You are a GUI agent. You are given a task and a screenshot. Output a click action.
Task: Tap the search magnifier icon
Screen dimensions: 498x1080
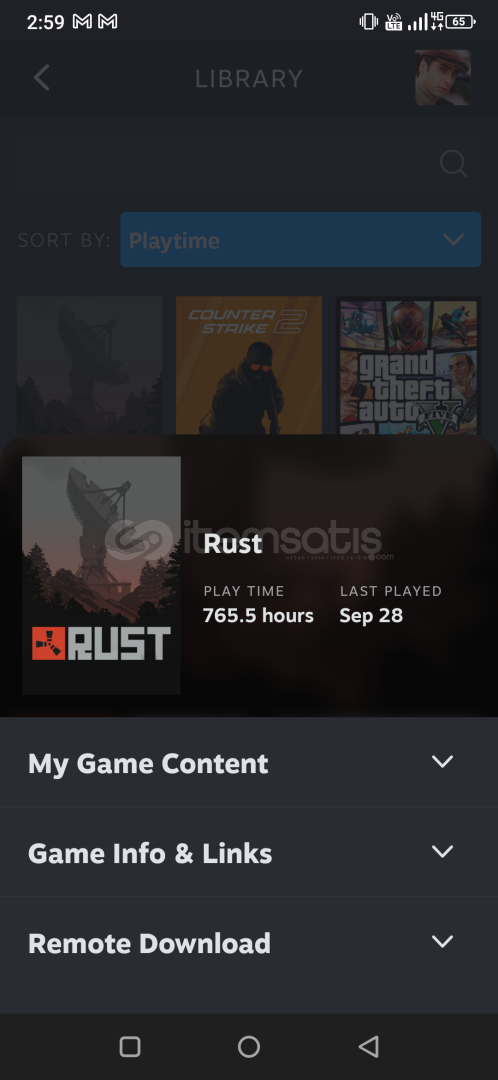[453, 163]
